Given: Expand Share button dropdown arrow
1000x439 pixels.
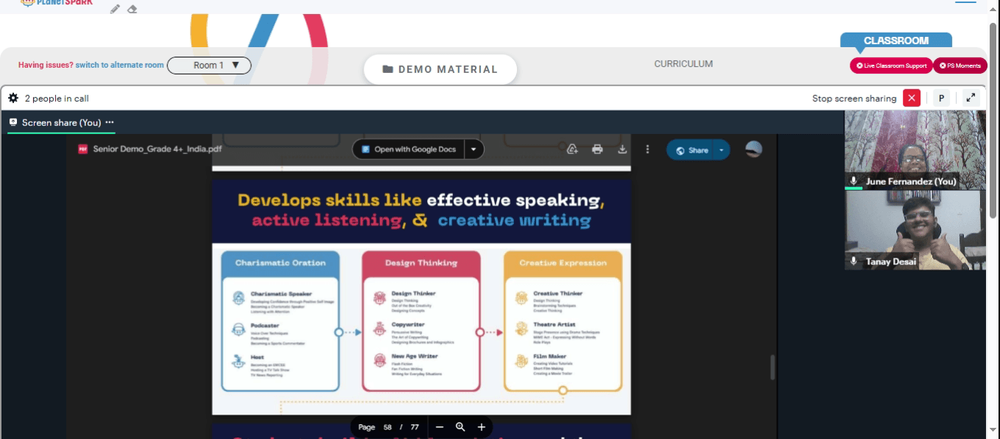Looking at the screenshot, I should coord(721,150).
